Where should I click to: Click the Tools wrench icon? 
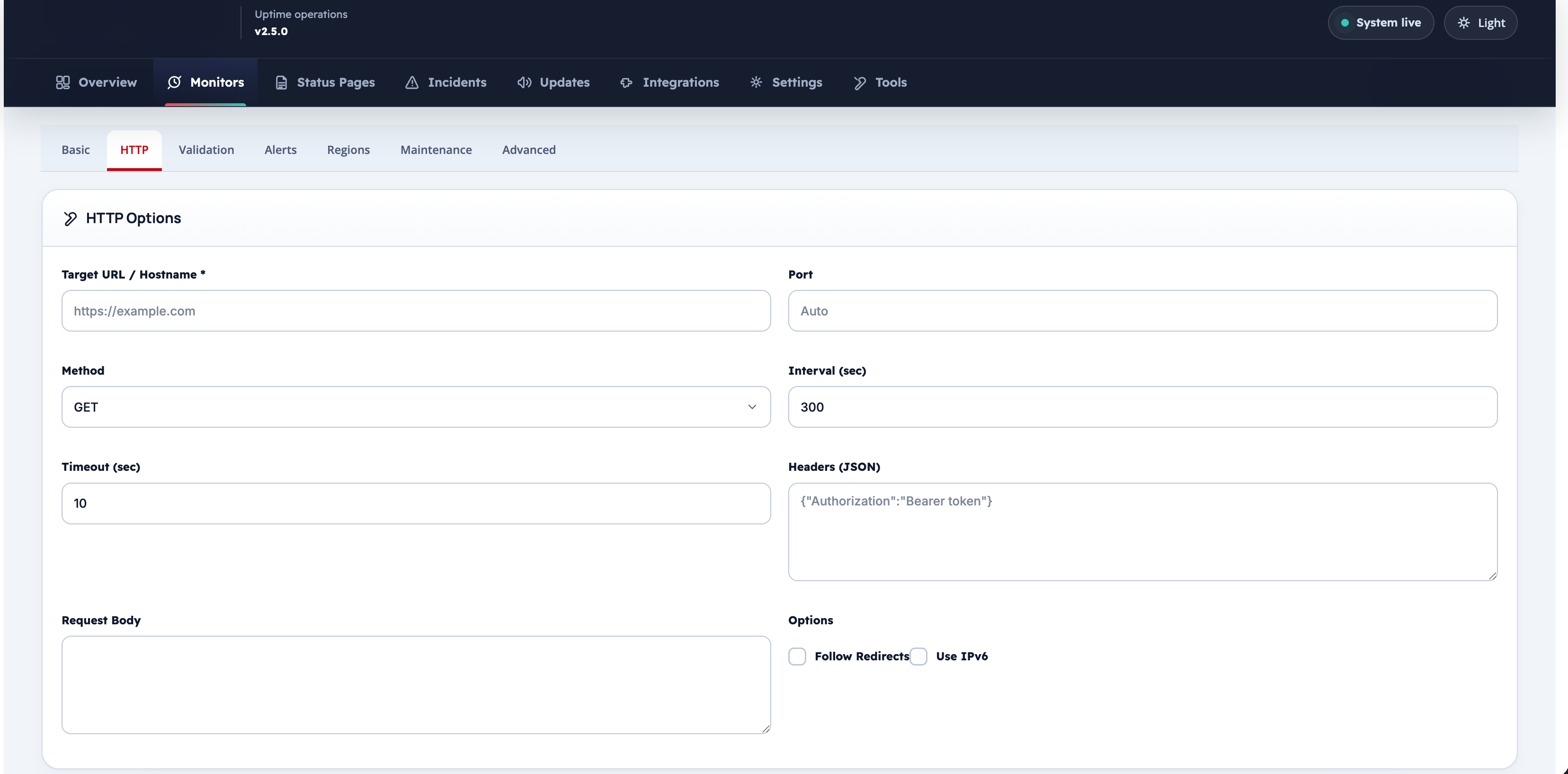coord(859,82)
